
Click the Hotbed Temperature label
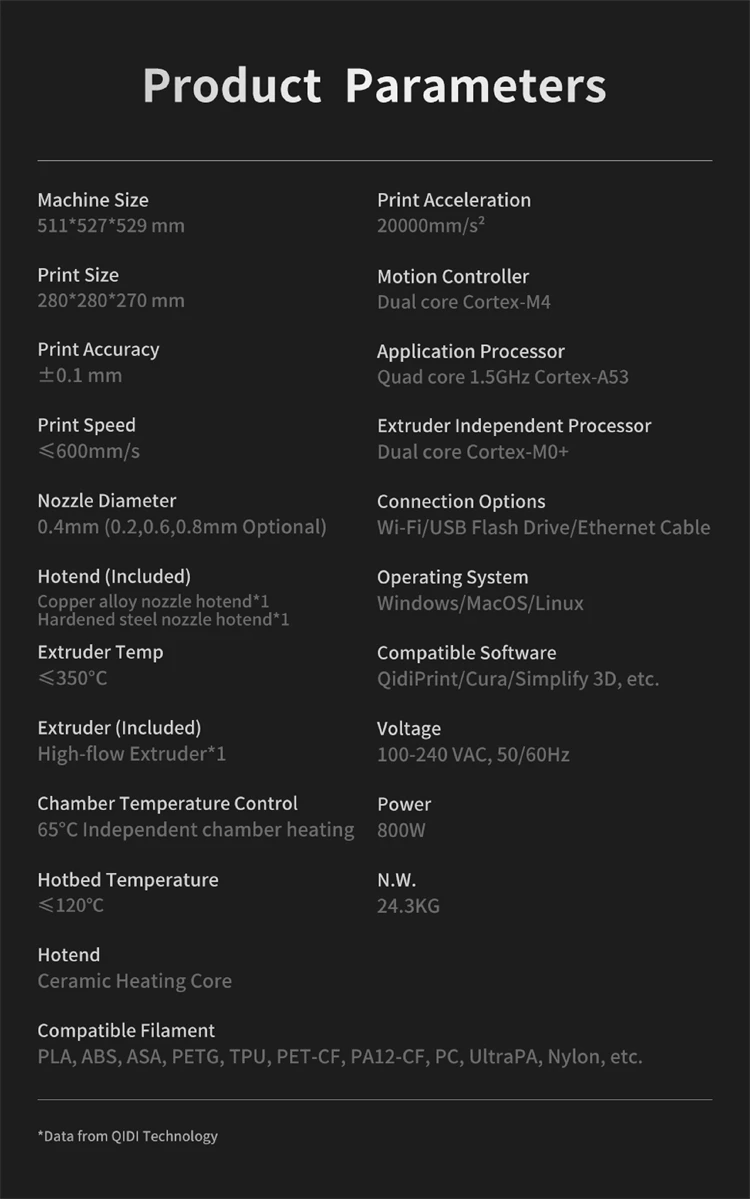(x=127, y=880)
